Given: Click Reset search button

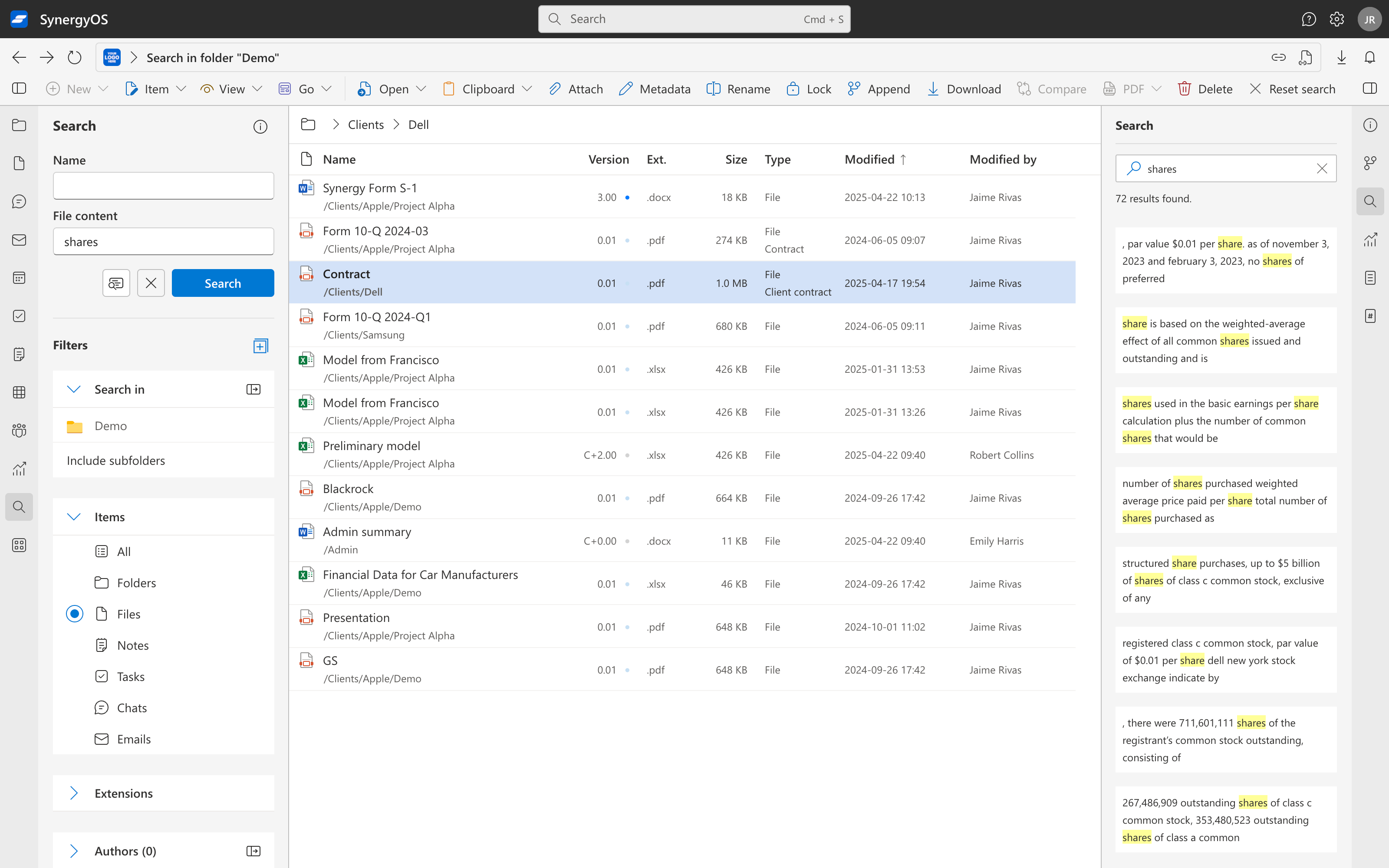Looking at the screenshot, I should coord(1293,89).
